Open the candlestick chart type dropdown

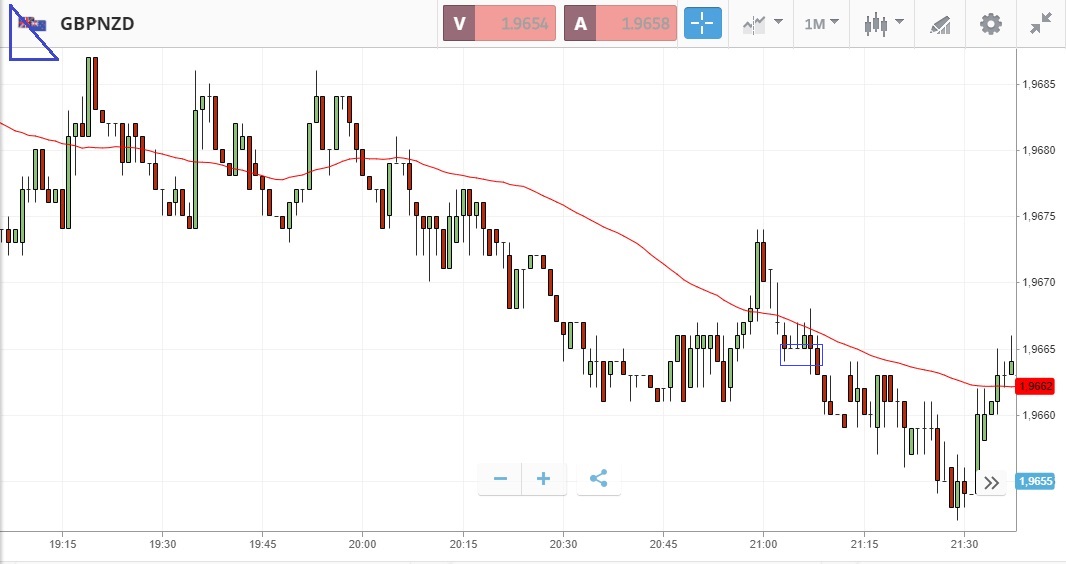(x=884, y=24)
